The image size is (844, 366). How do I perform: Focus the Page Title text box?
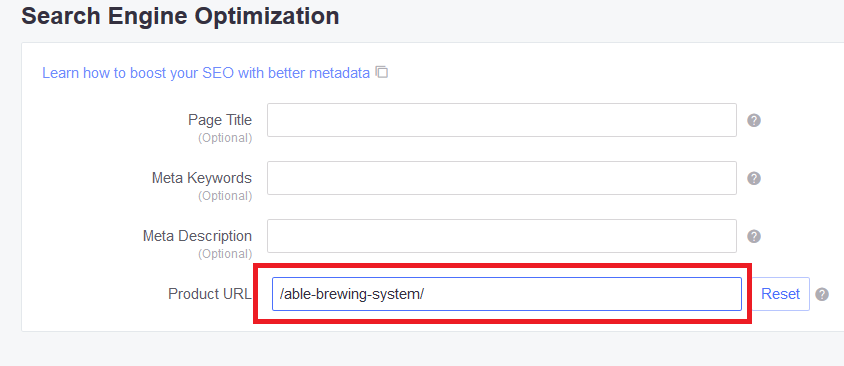point(502,120)
